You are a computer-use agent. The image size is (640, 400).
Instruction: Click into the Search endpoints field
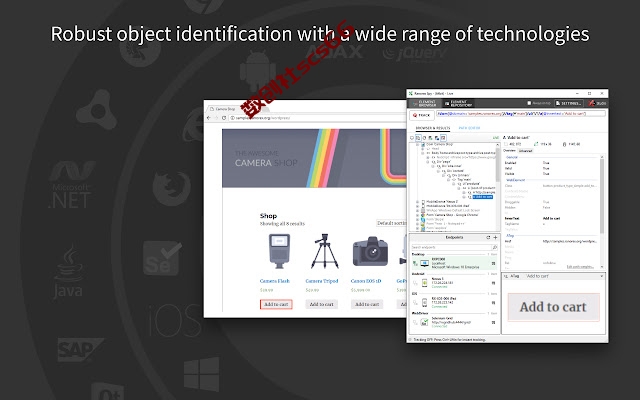(x=451, y=247)
